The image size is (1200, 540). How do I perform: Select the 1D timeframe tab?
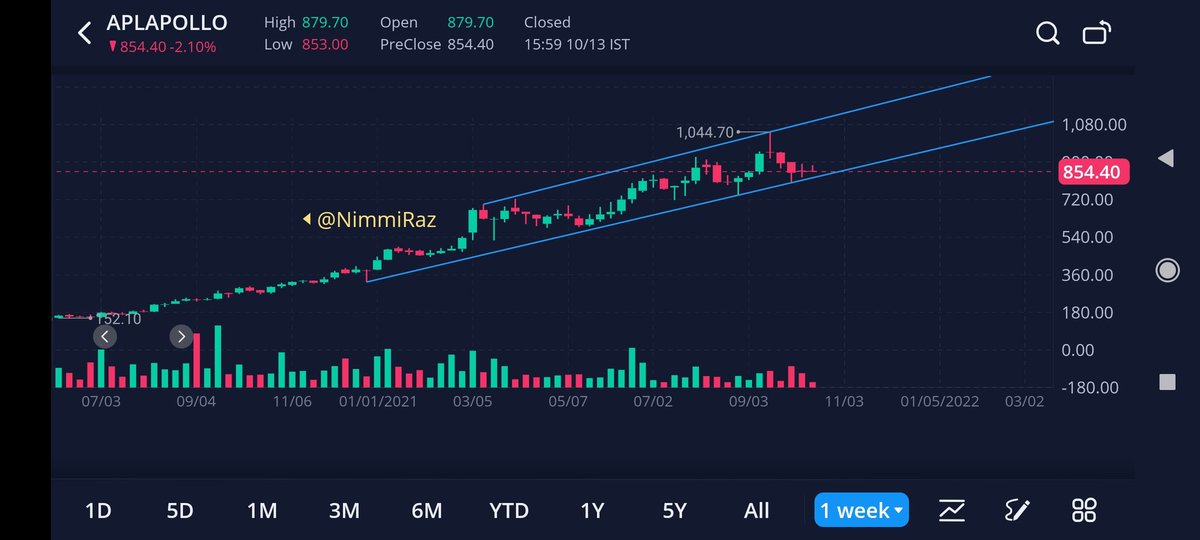[98, 510]
